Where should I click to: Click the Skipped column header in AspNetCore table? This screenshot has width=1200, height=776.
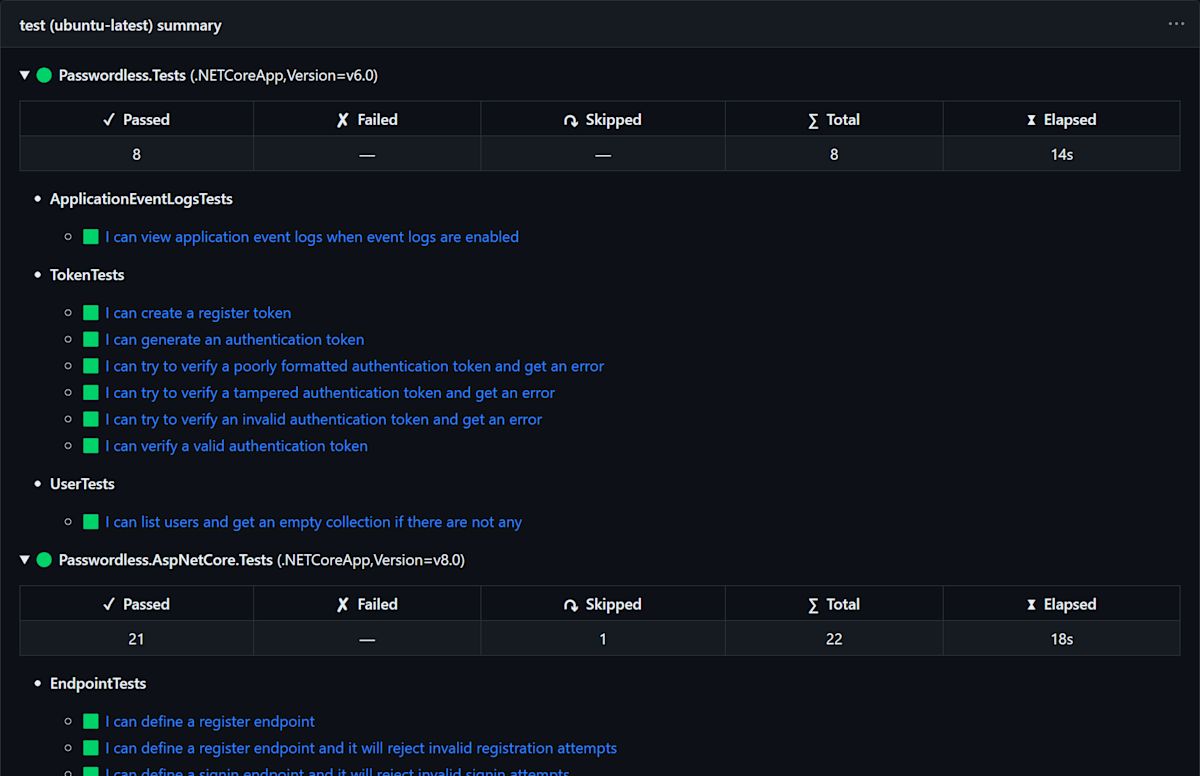(x=602, y=604)
